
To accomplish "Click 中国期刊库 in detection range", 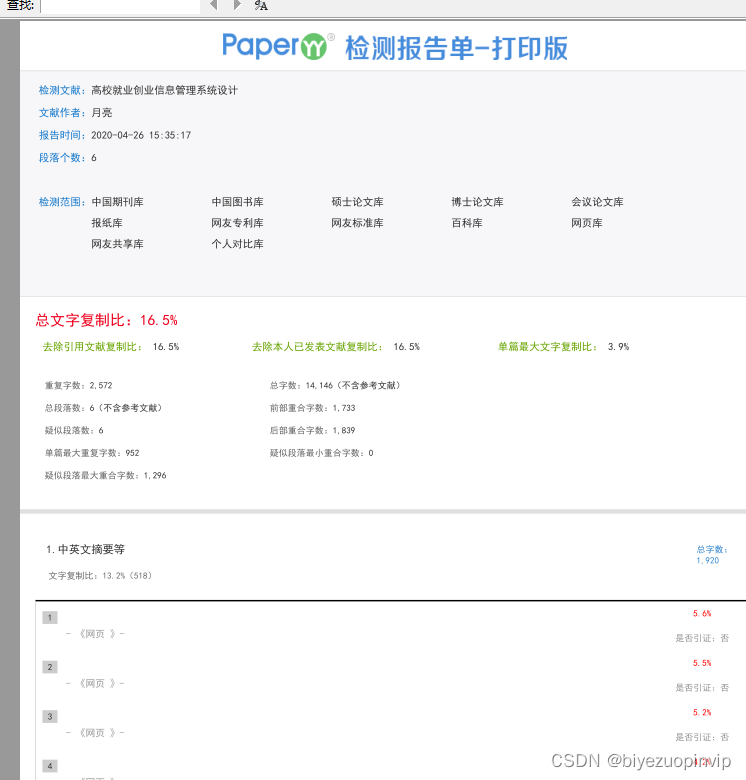I will click(117, 202).
